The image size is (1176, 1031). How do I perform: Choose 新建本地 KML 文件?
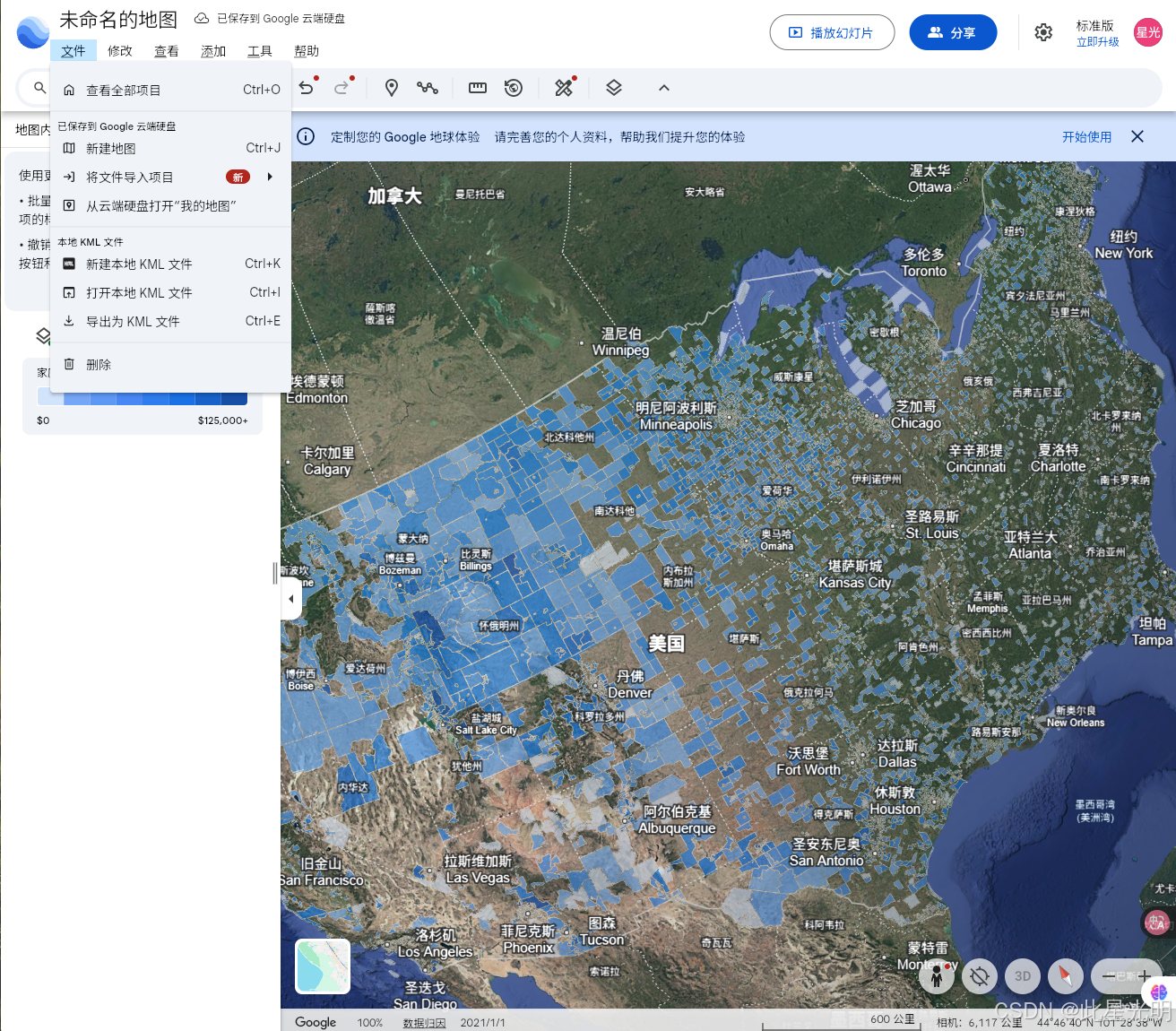[x=171, y=264]
